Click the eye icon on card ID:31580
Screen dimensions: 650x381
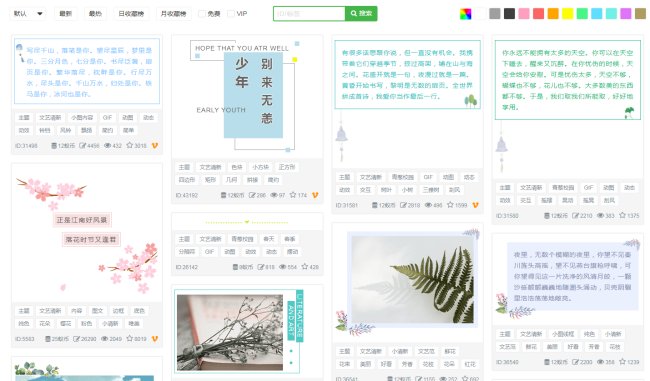coord(600,215)
